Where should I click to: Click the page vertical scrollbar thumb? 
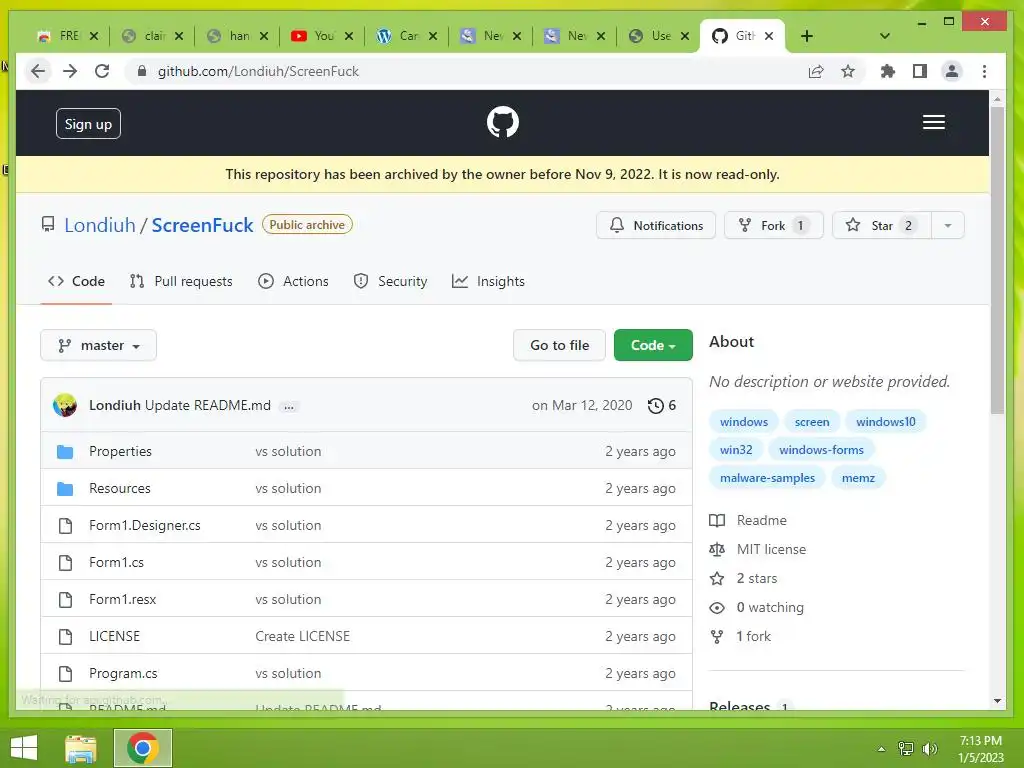pos(997,260)
